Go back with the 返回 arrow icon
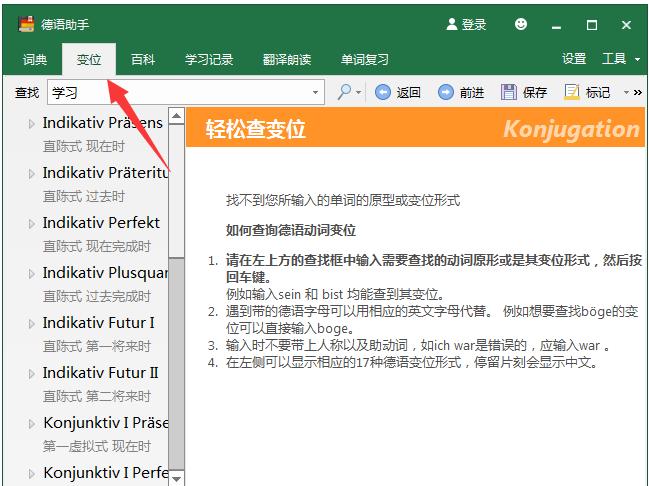 point(383,92)
